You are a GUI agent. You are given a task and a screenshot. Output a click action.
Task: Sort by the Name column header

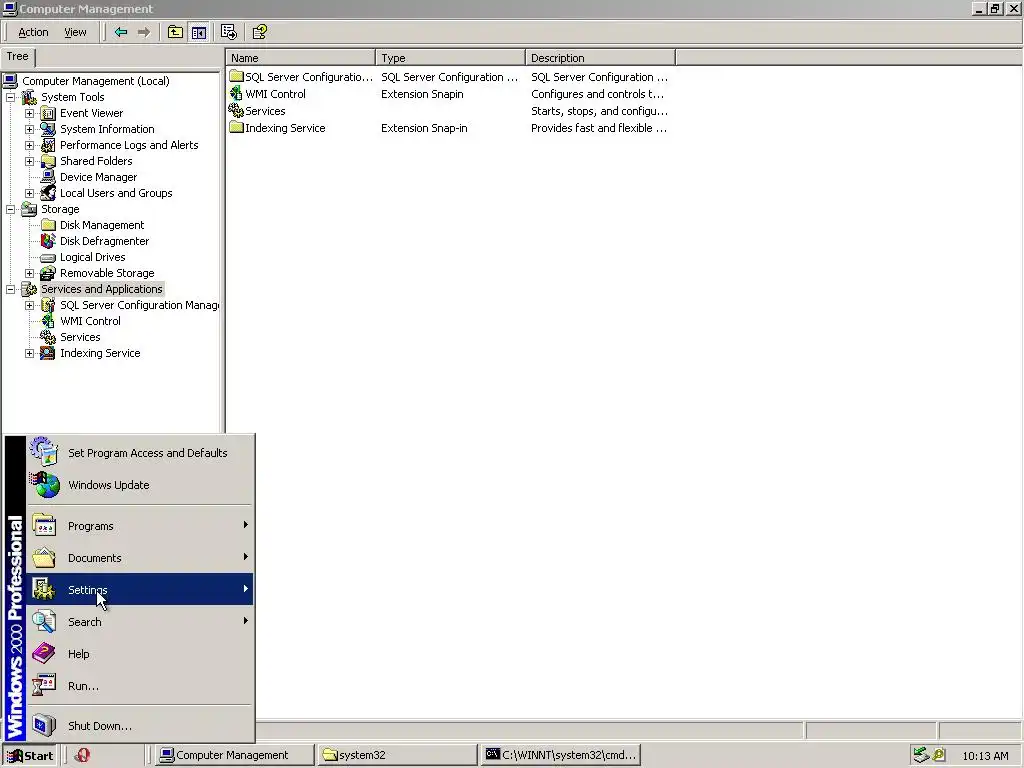coord(300,57)
